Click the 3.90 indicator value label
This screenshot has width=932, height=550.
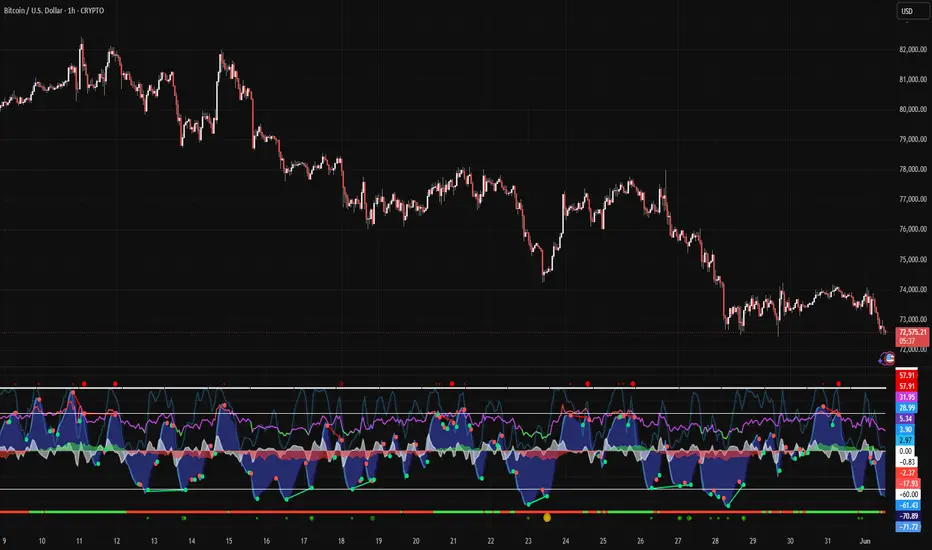point(905,429)
